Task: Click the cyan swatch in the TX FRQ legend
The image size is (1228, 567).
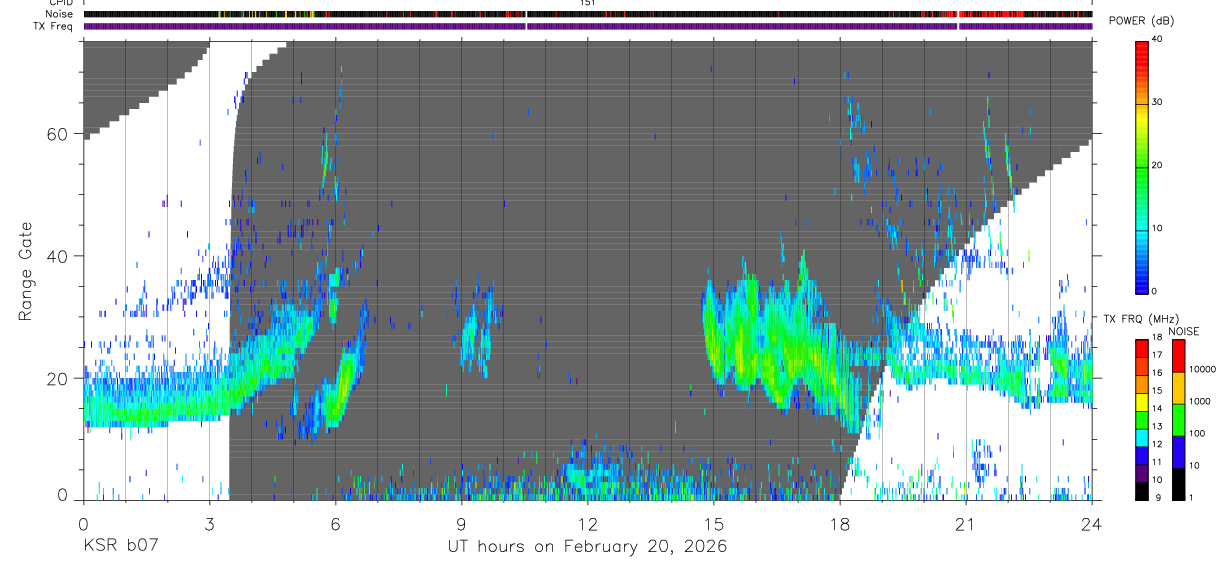Action: coord(1142,438)
